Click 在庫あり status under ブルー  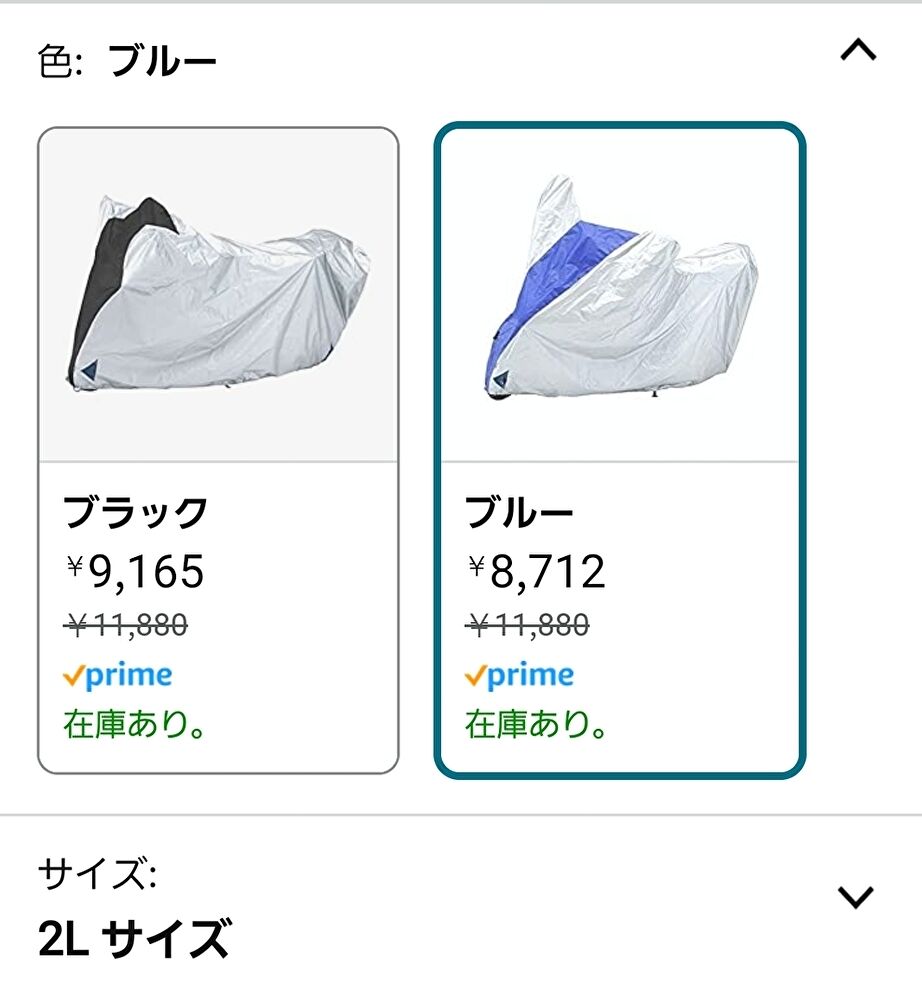tap(536, 724)
